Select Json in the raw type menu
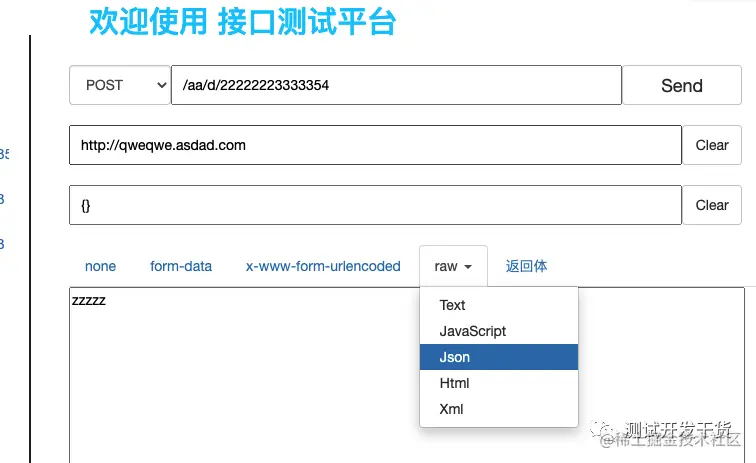This screenshot has width=756, height=463. [x=499, y=357]
